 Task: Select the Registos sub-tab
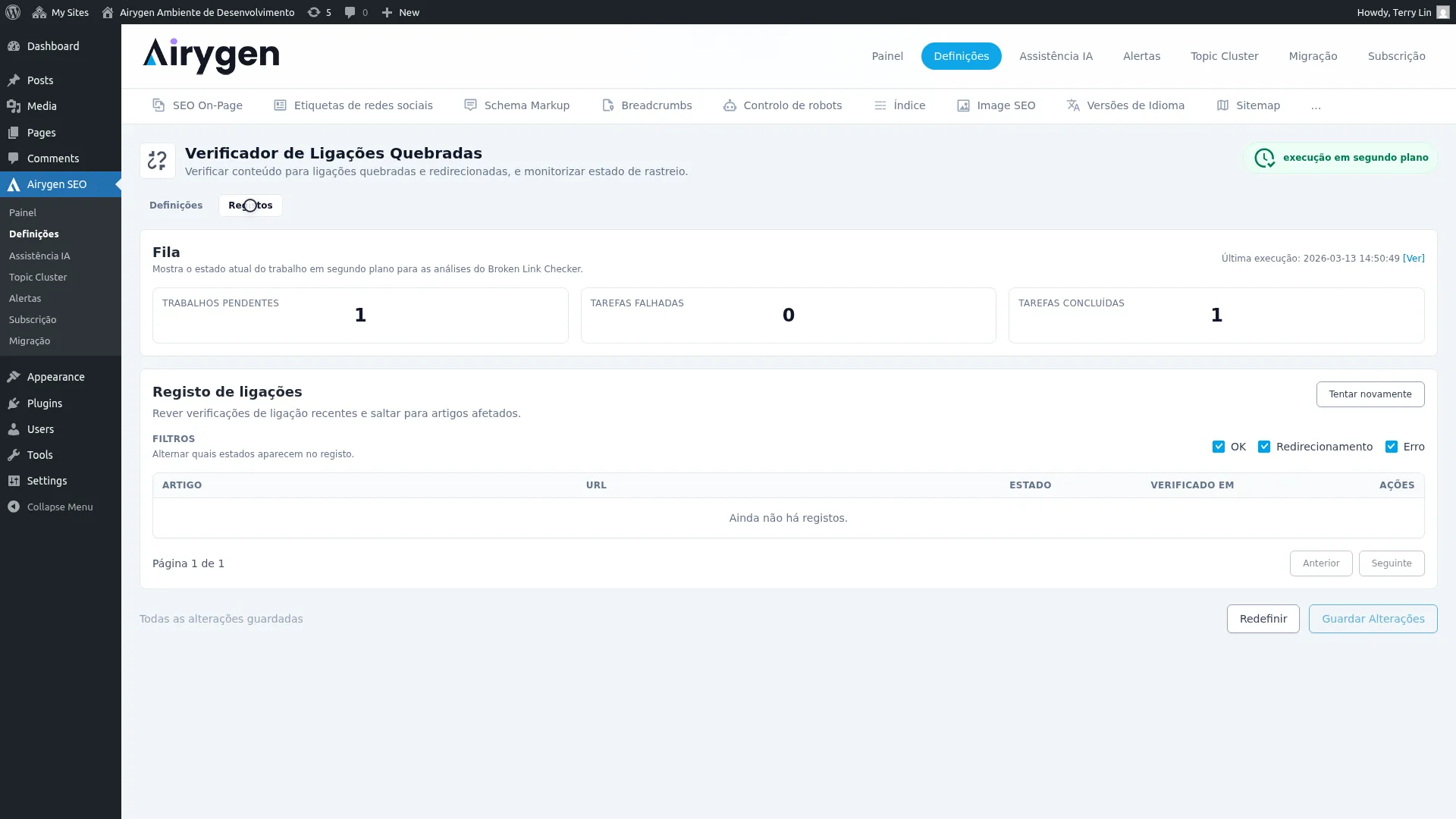pyautogui.click(x=250, y=206)
